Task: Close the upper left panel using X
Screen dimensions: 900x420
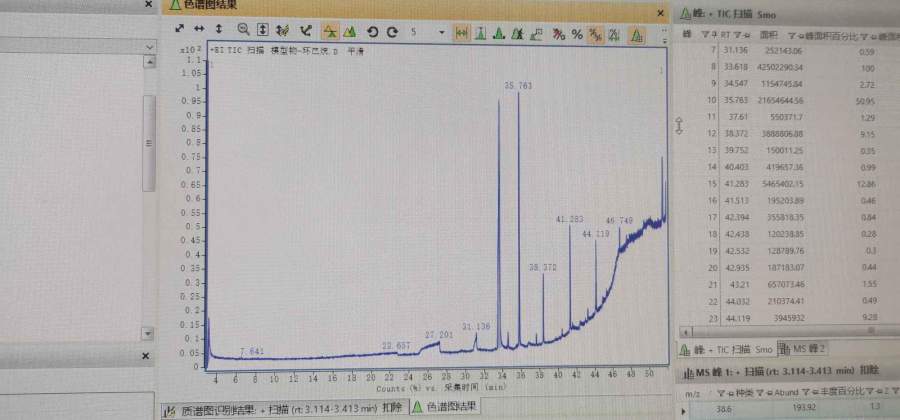Action: click(149, 4)
